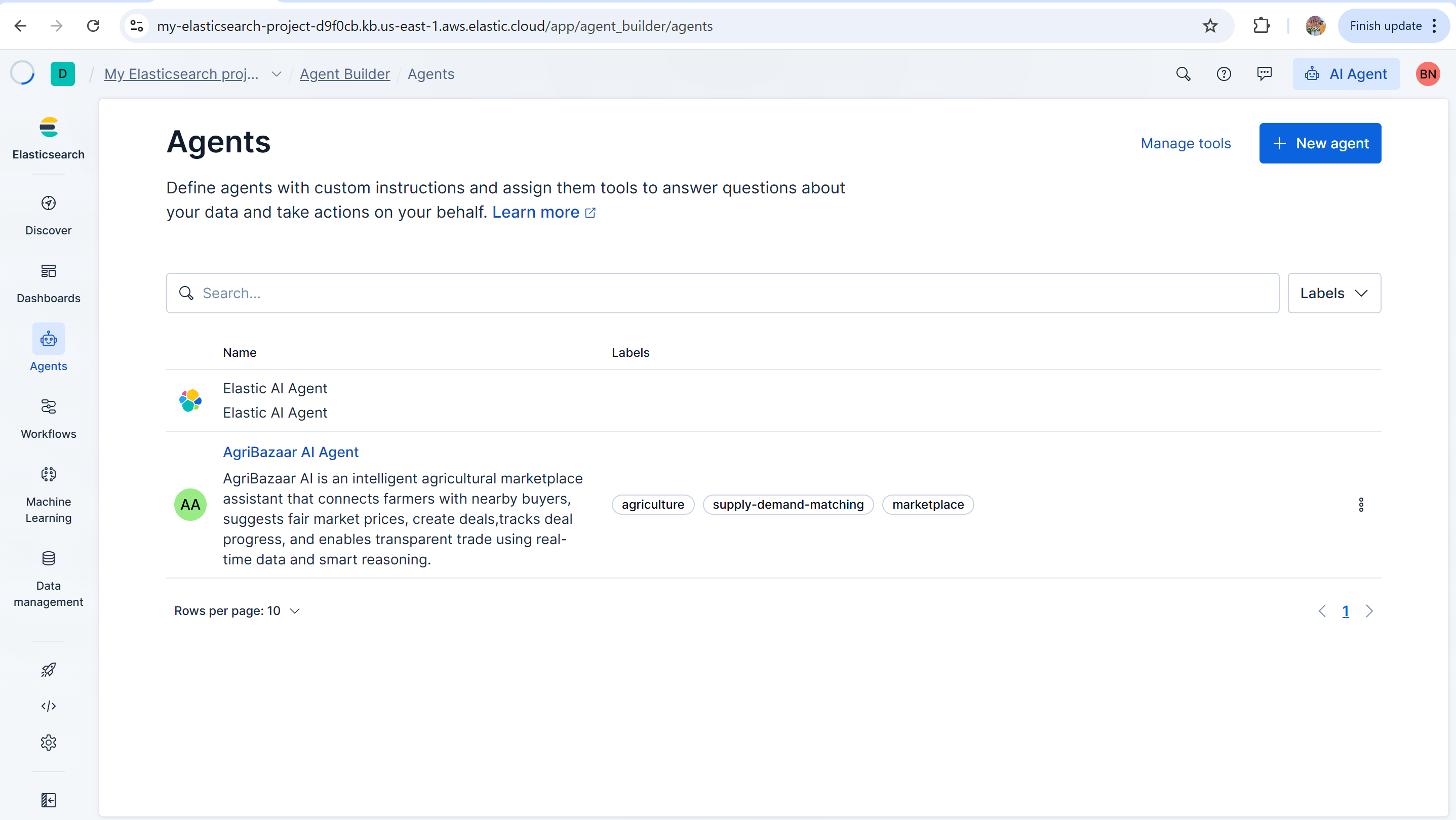Open the developer tools code icon
The image size is (1456, 820).
[x=48, y=706]
